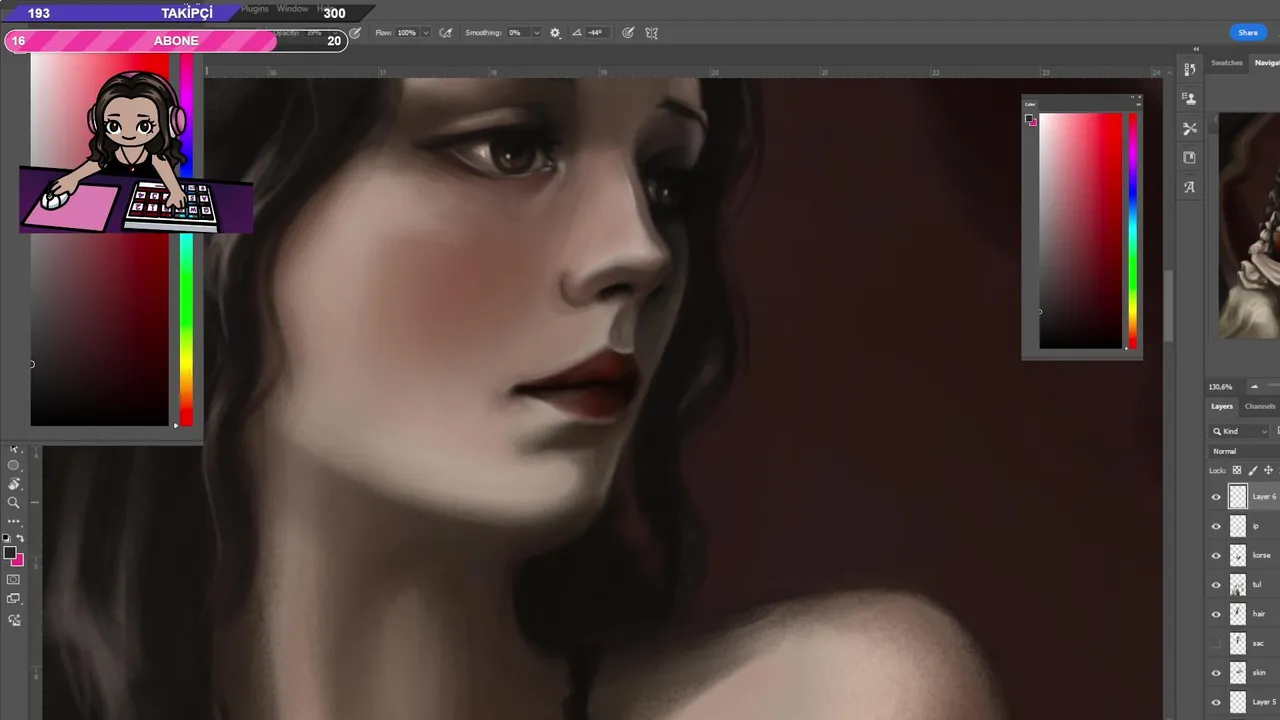This screenshot has height=720, width=1280.
Task: Swap foreground and background colors
Action: coord(20,538)
